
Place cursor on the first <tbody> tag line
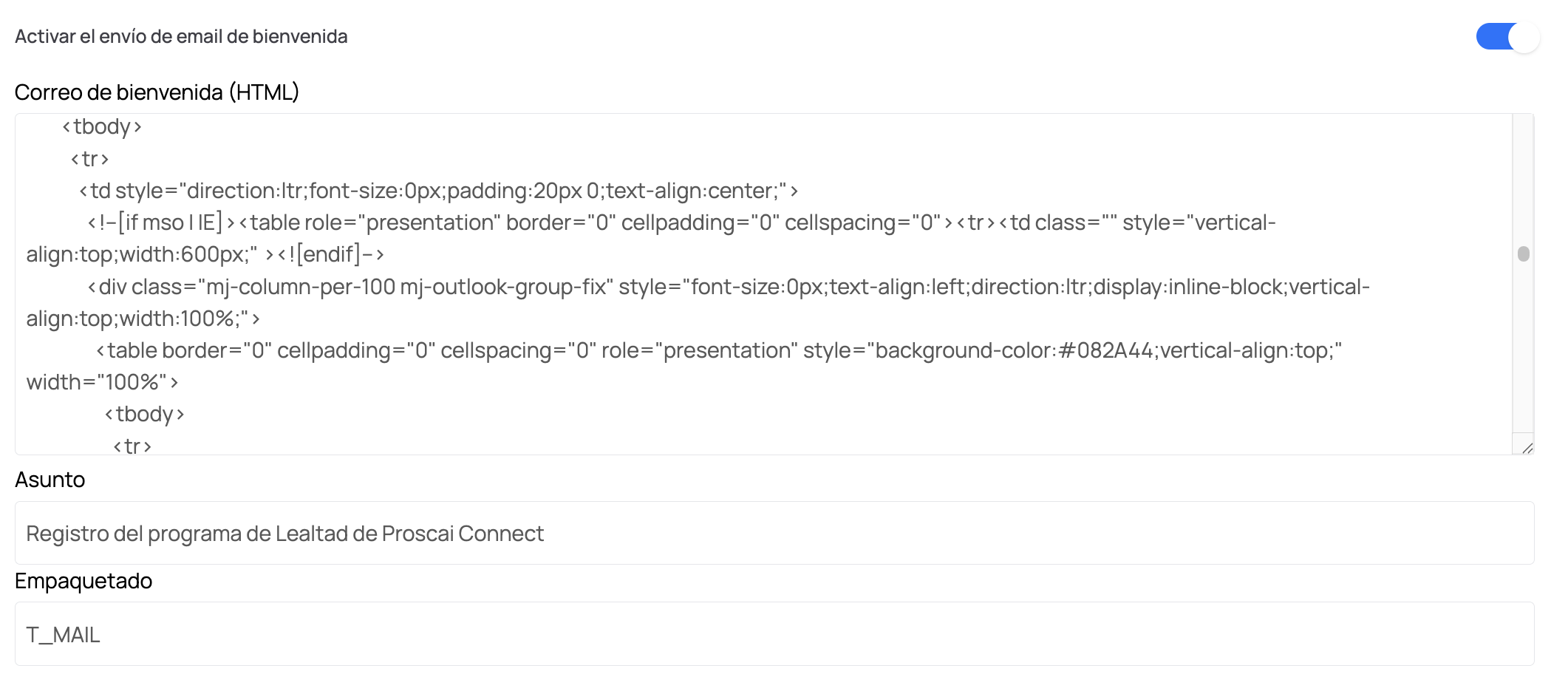(x=102, y=127)
